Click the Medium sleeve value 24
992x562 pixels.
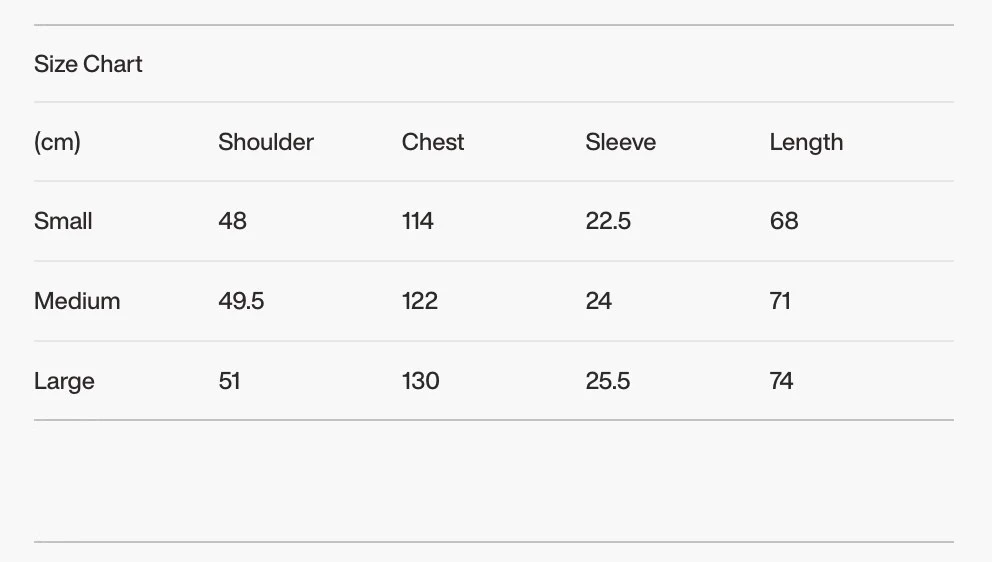pyautogui.click(x=599, y=301)
